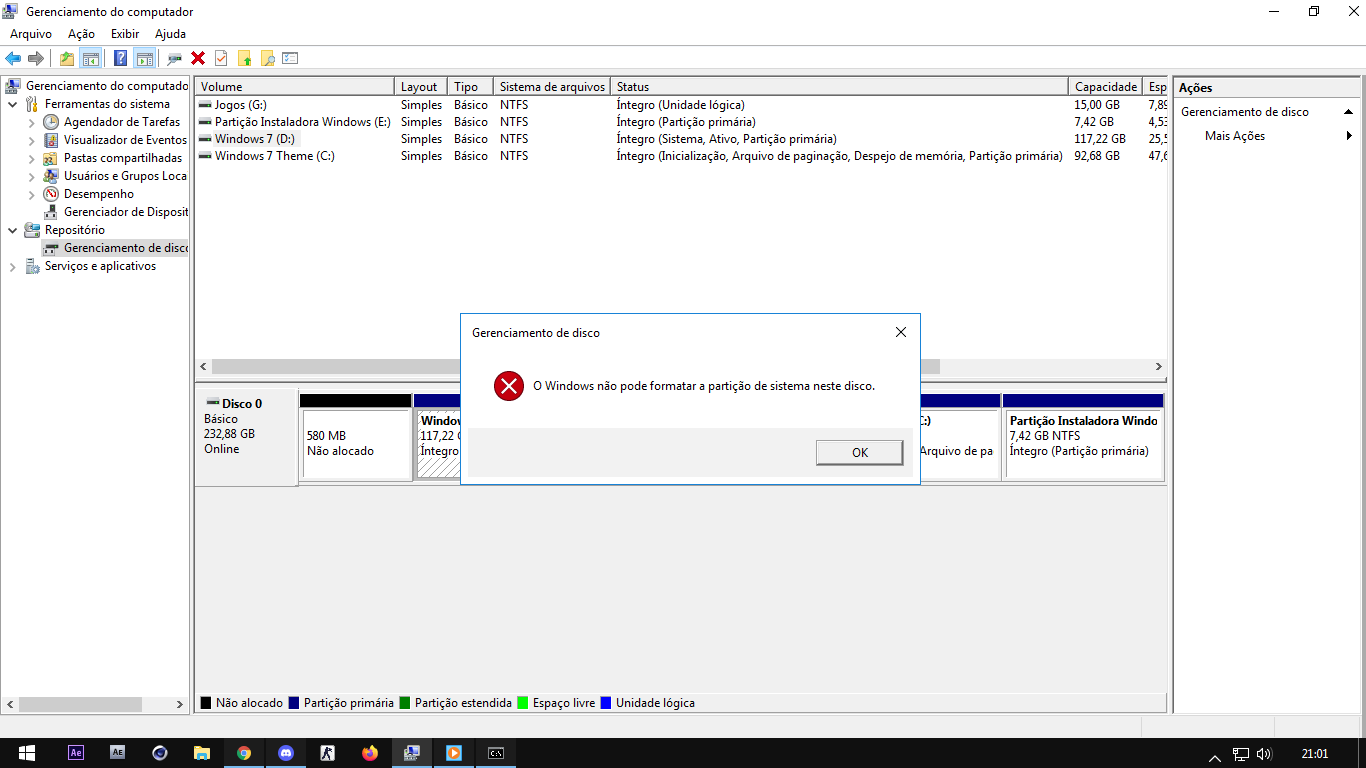Open Help with the blue question mark icon
The height and width of the screenshot is (768, 1366).
[x=121, y=58]
